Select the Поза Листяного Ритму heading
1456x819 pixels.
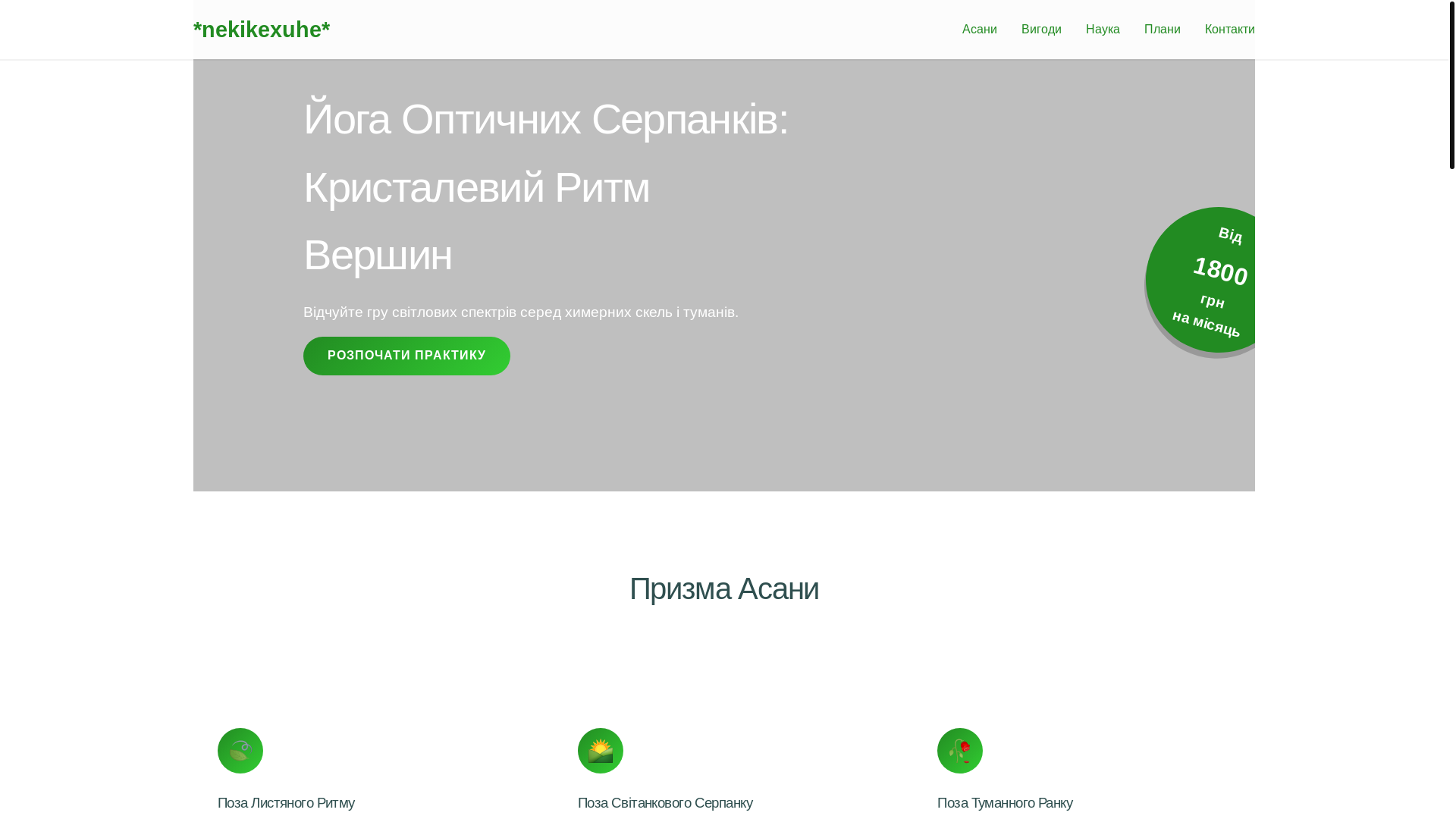286,803
